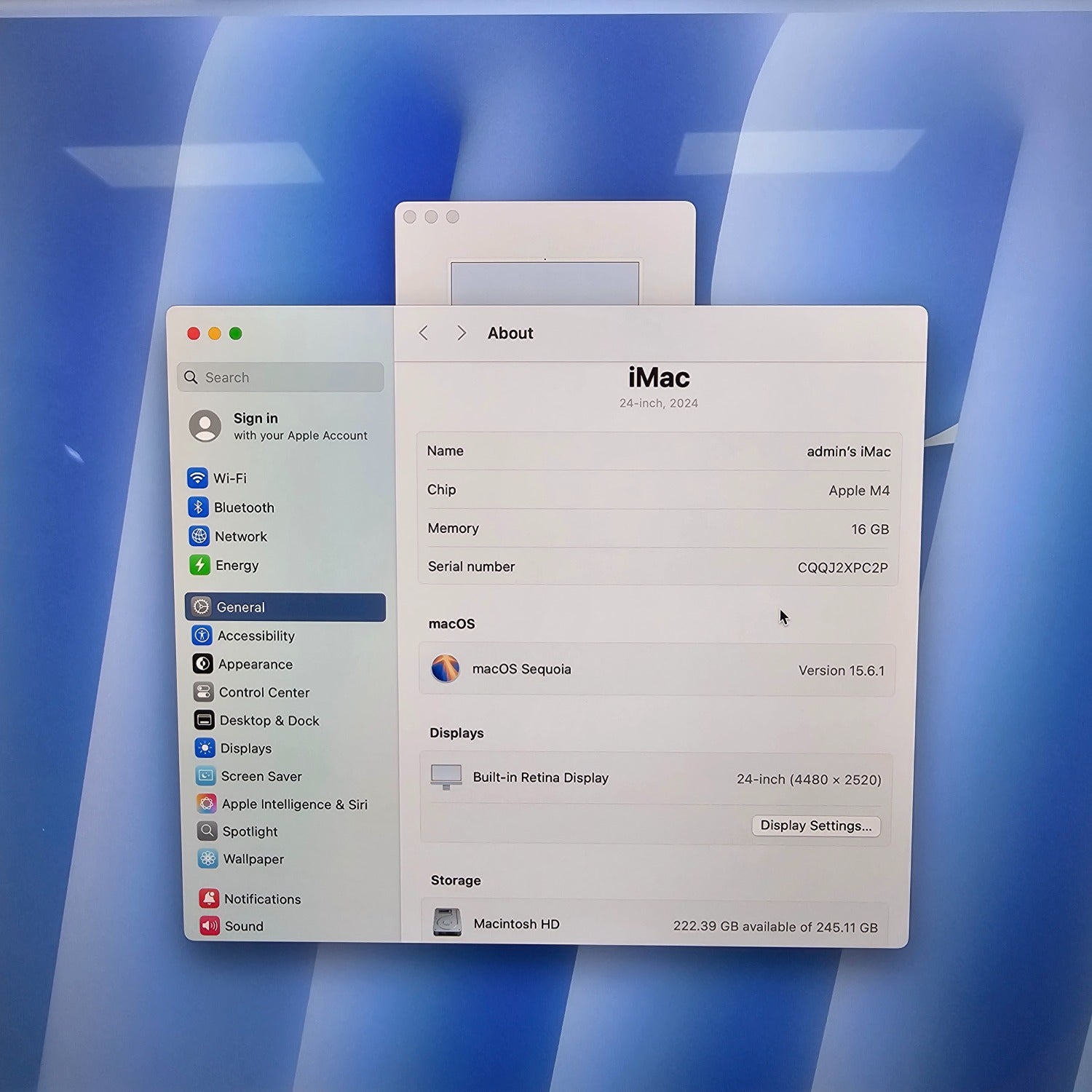The width and height of the screenshot is (1092, 1092).
Task: Click the "24-inch, 2024" model subtitle
Action: coord(659,403)
